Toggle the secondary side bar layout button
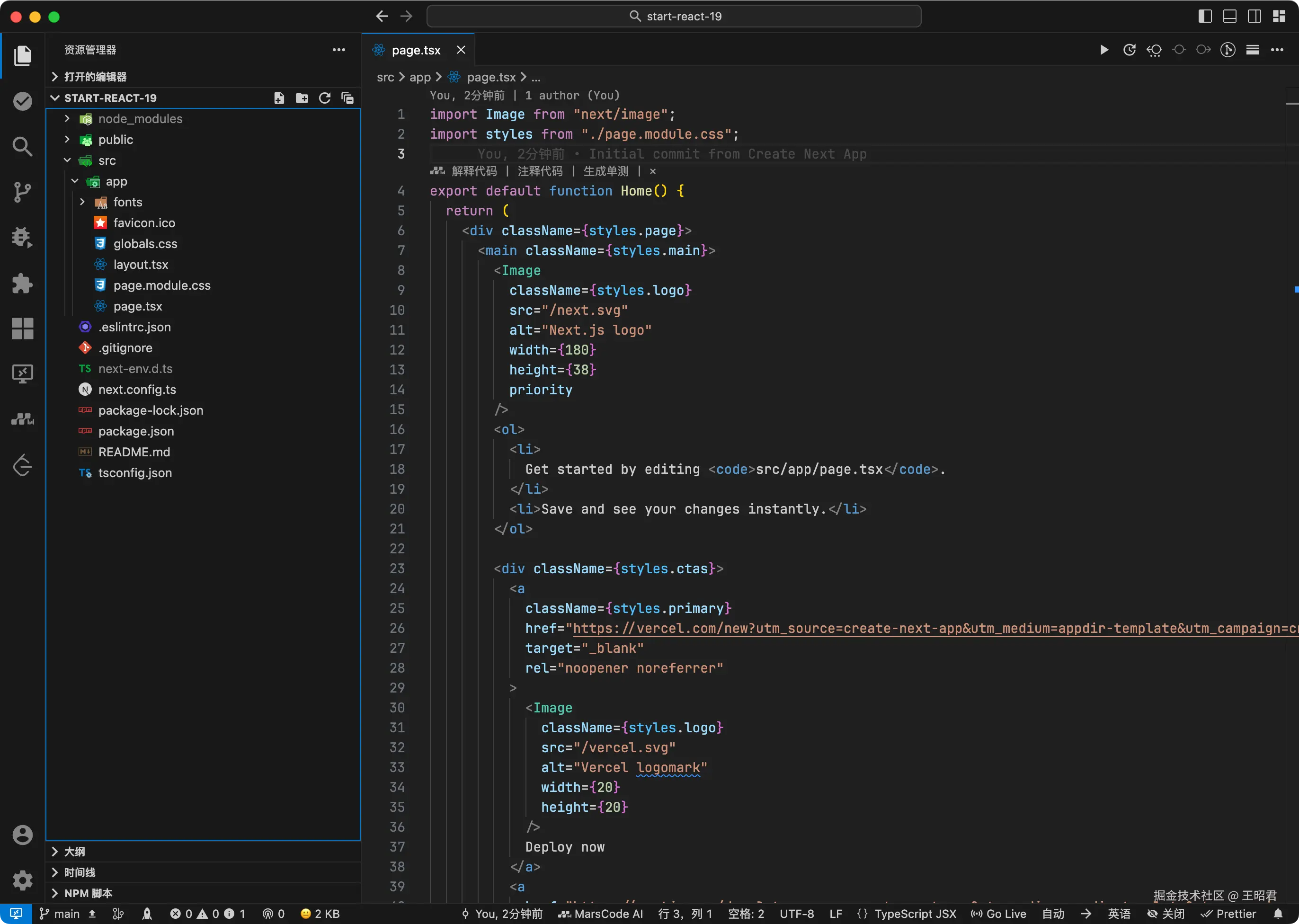Screen dimensions: 1299x924 click(1254, 17)
